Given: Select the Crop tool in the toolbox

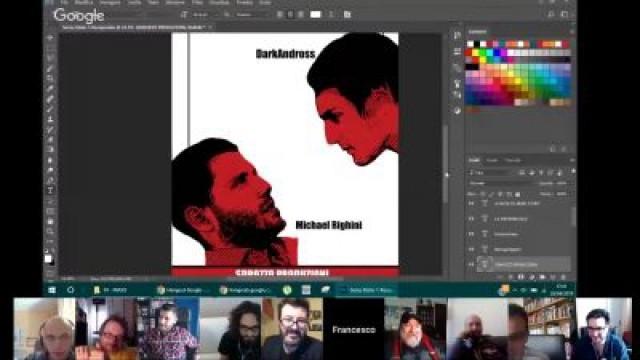Looking at the screenshot, I should click(50, 78).
